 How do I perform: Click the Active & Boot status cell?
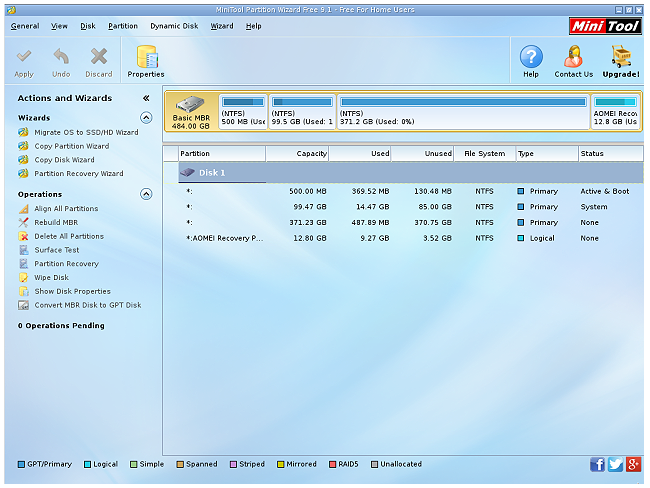click(605, 191)
